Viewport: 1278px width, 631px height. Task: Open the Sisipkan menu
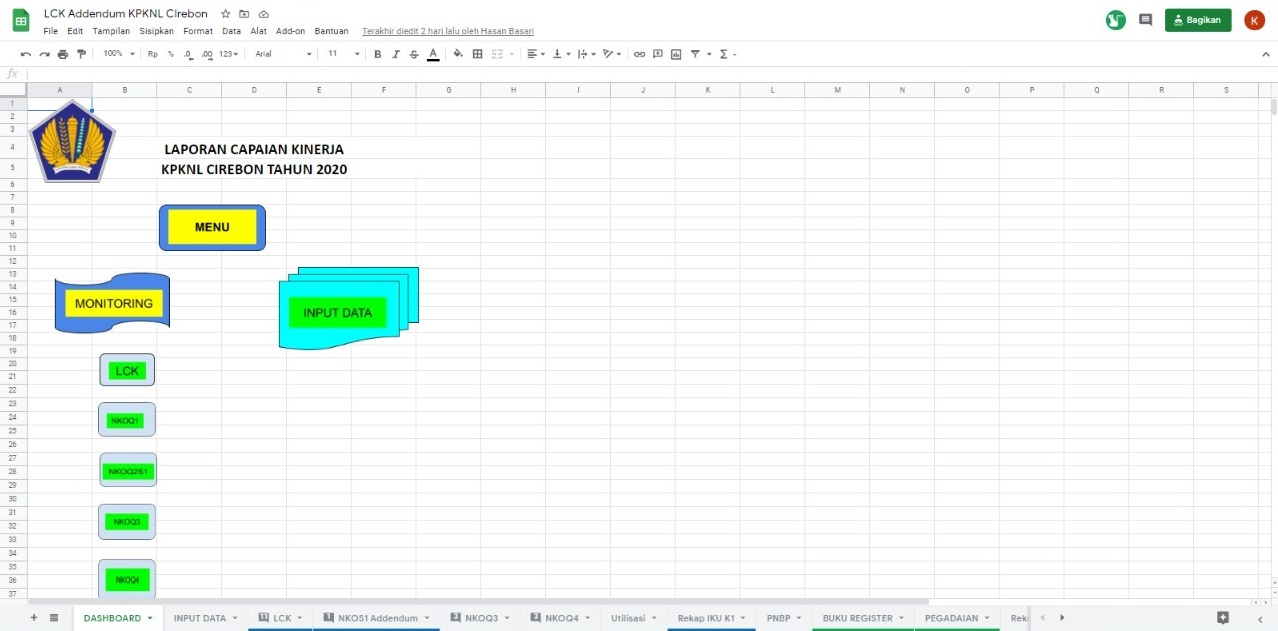click(x=157, y=31)
